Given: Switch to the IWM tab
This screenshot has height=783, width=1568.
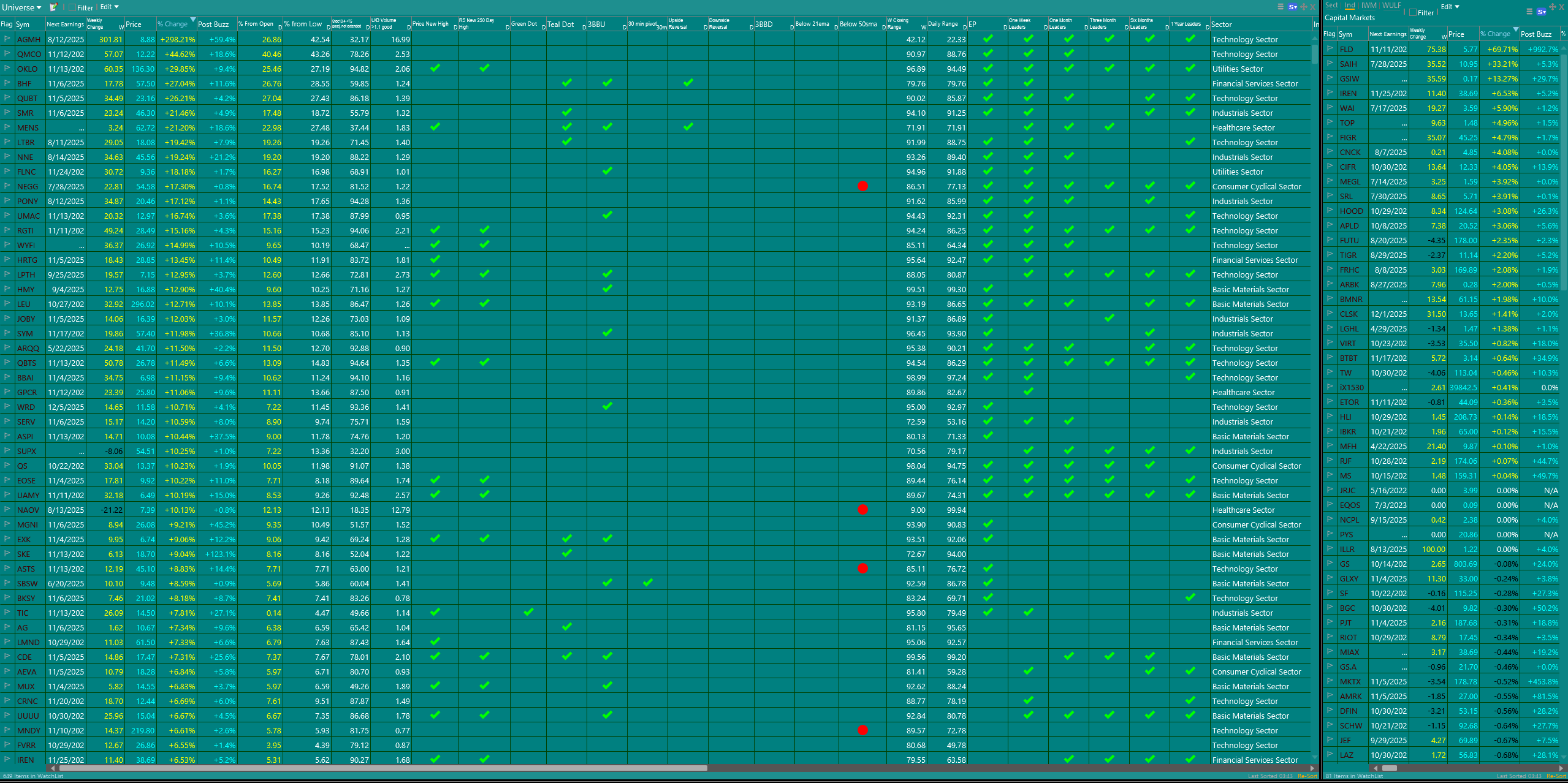Looking at the screenshot, I should [x=1369, y=5].
